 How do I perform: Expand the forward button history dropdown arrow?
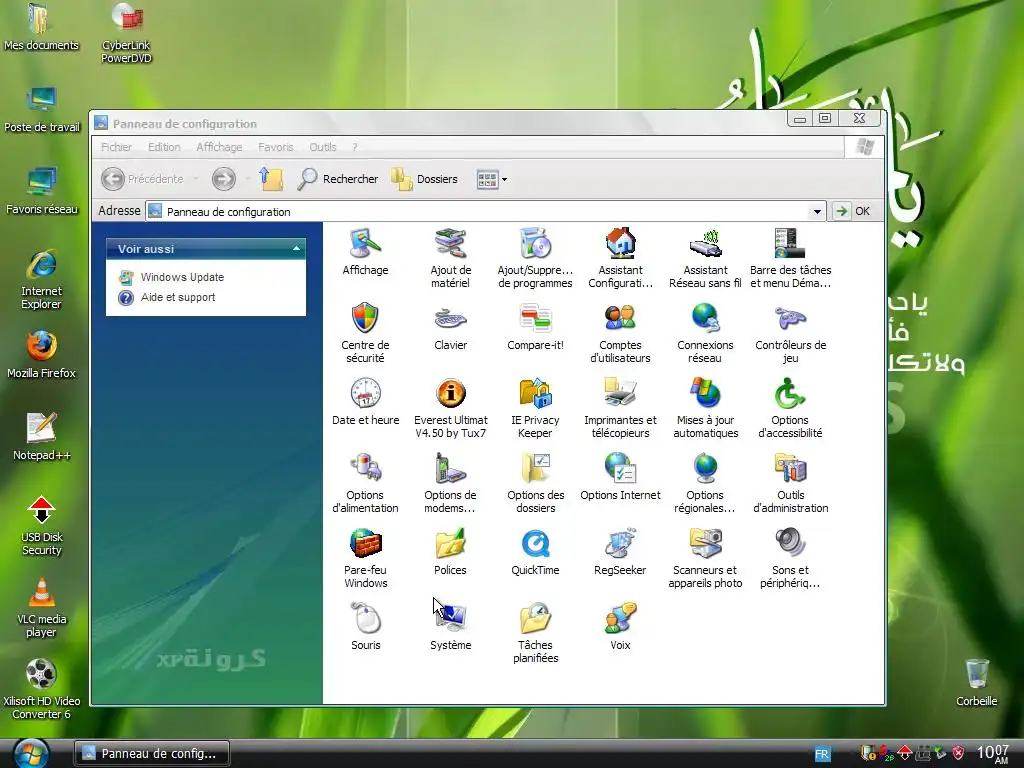pos(247,178)
